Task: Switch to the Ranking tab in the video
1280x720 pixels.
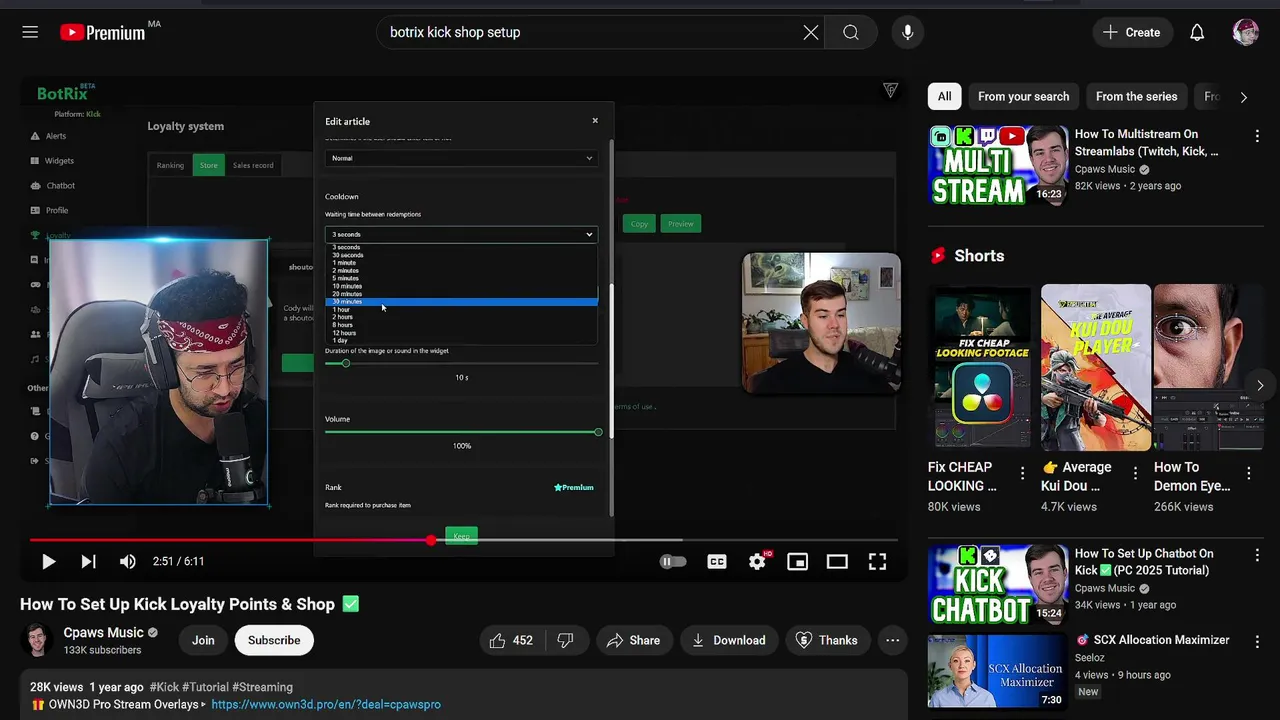Action: (x=170, y=165)
